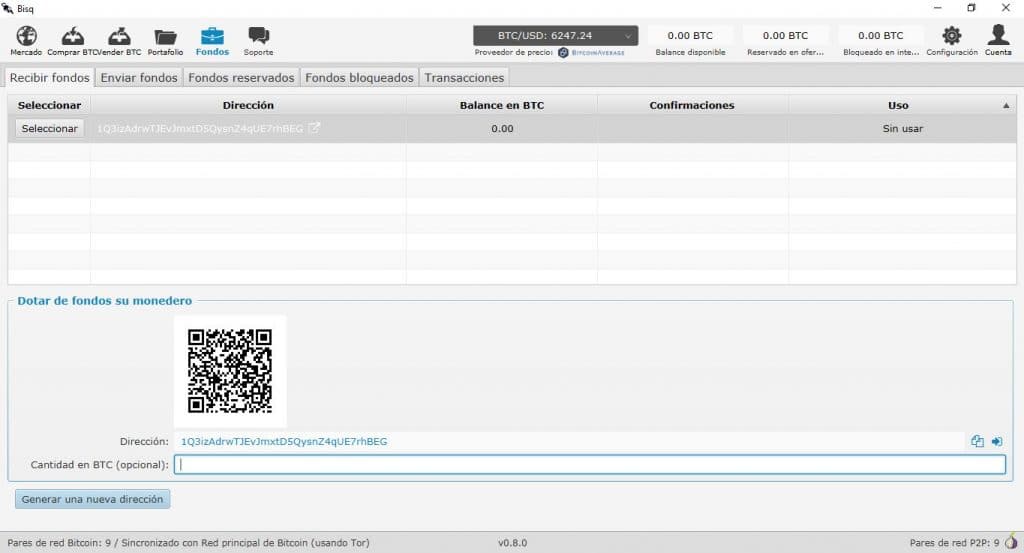The width and height of the screenshot is (1024, 553).
Task: Click the Bisq title bar app icon
Action: tap(8, 8)
